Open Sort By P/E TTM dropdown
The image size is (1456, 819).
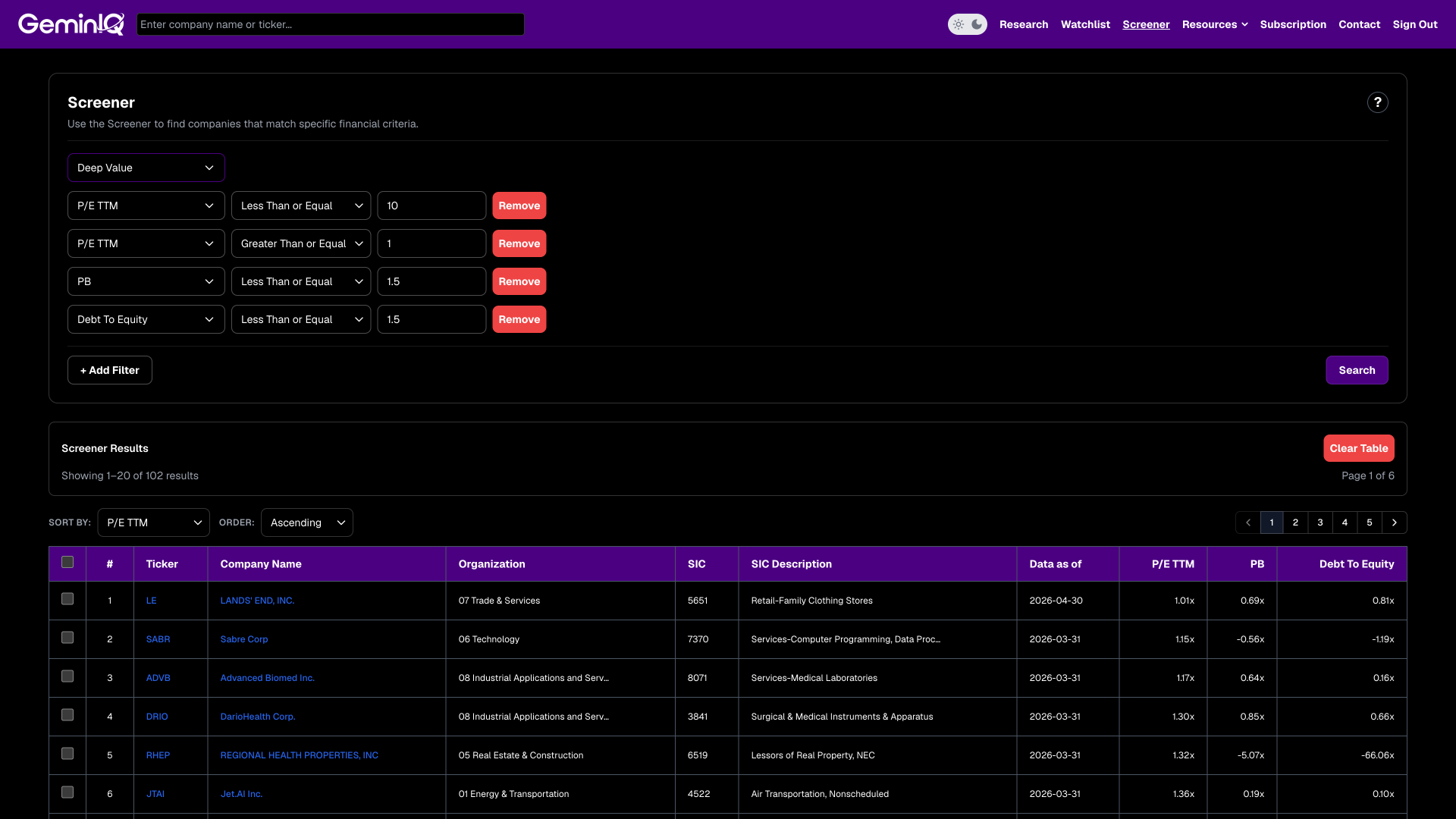click(153, 522)
